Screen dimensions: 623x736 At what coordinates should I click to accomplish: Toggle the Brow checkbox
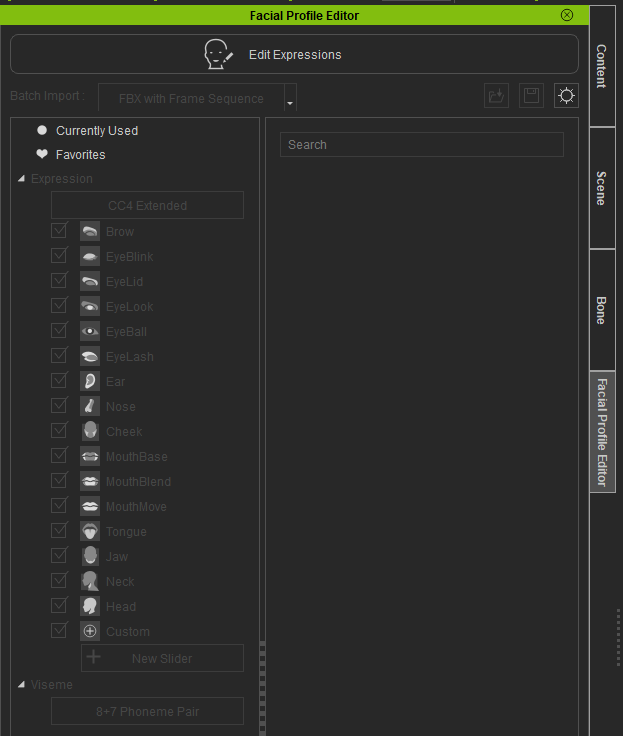(59, 230)
